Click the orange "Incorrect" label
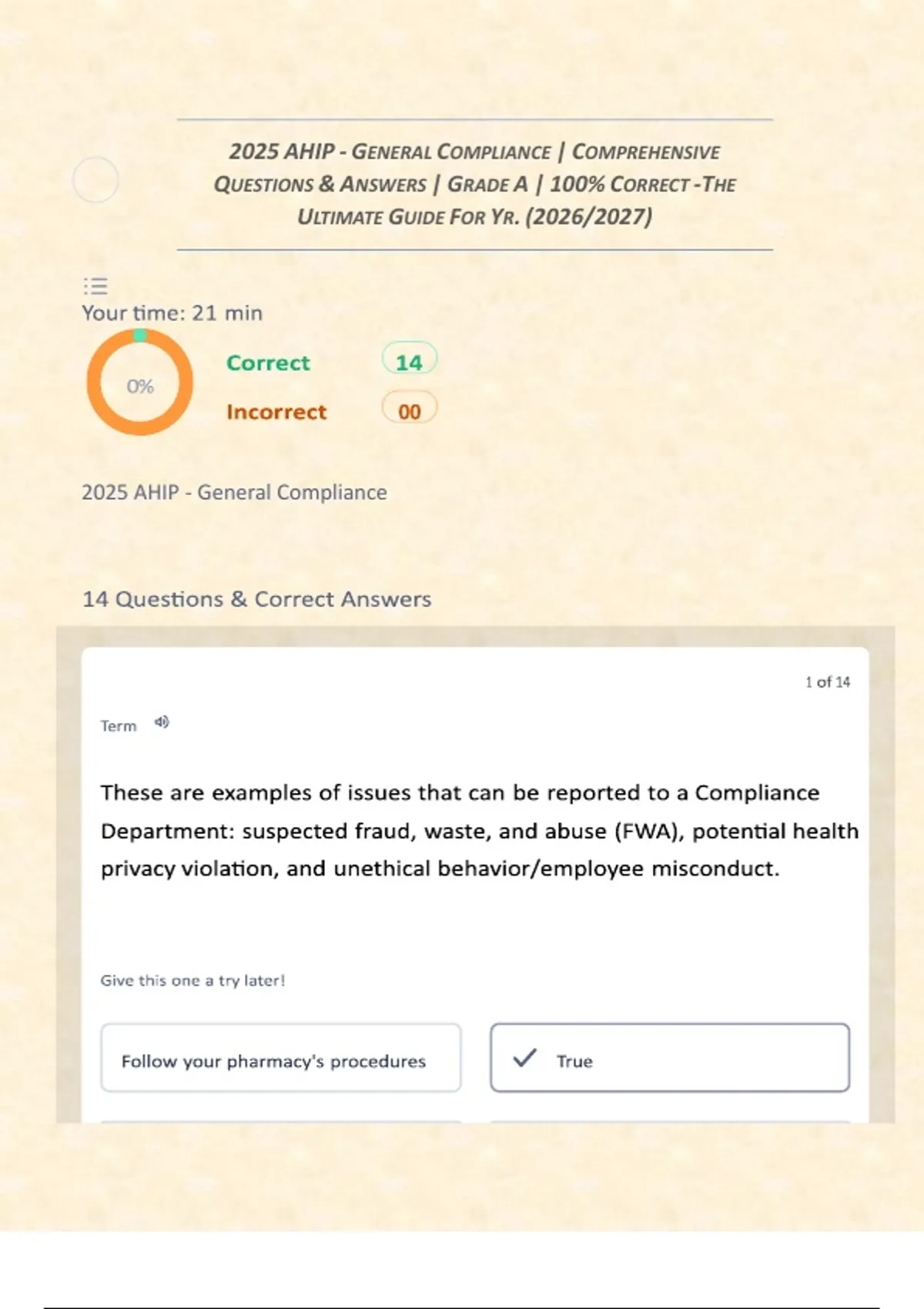This screenshot has width=924, height=1309. 276,412
